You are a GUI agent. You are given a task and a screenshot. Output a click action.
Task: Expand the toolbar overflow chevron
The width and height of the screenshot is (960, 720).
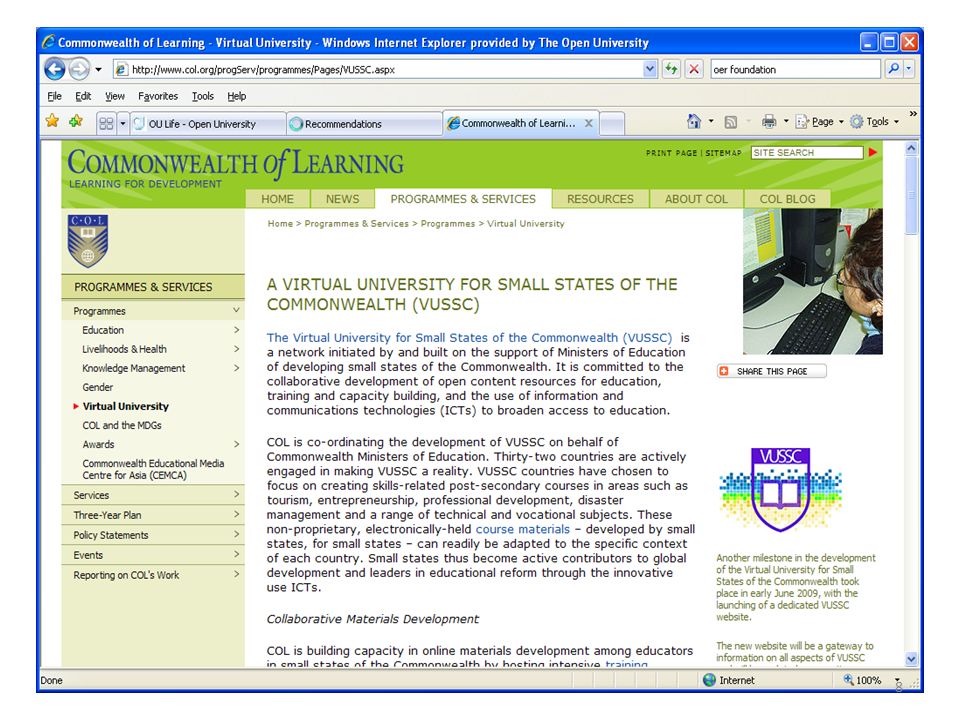(x=913, y=114)
